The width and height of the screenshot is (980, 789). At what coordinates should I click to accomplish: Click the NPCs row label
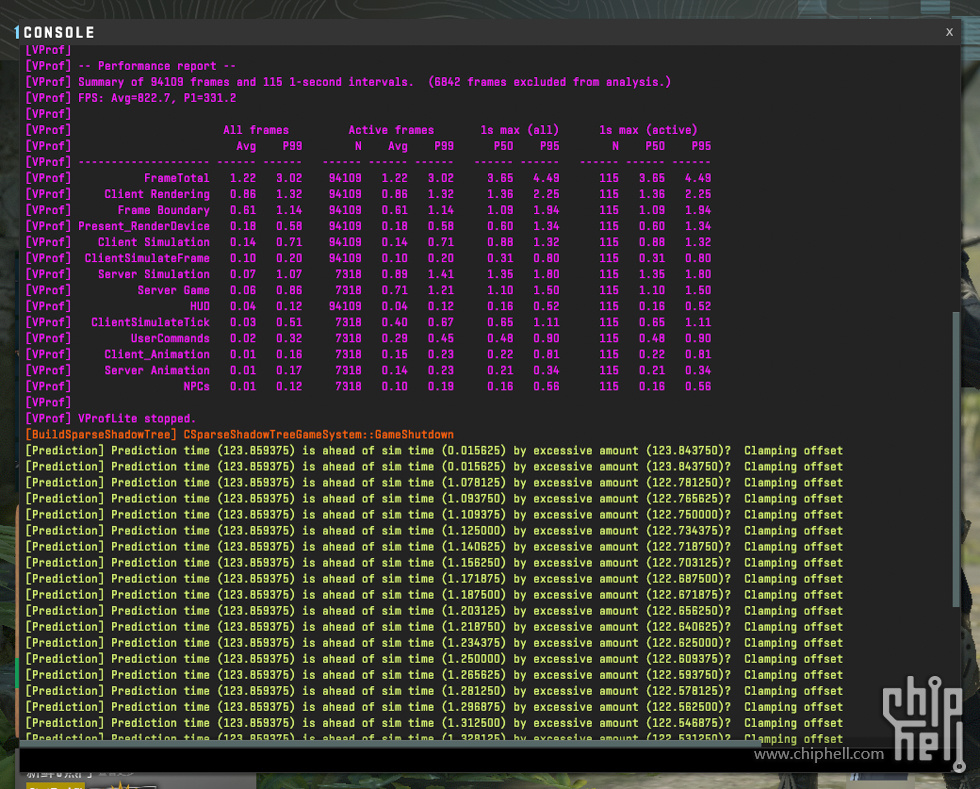(196, 387)
